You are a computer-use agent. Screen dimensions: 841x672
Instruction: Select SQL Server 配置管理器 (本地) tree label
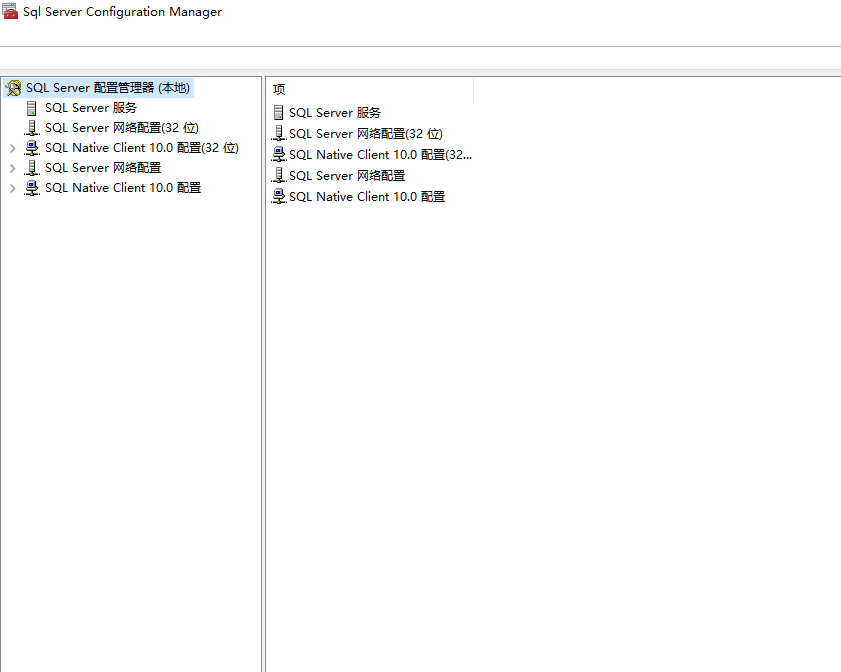108,88
